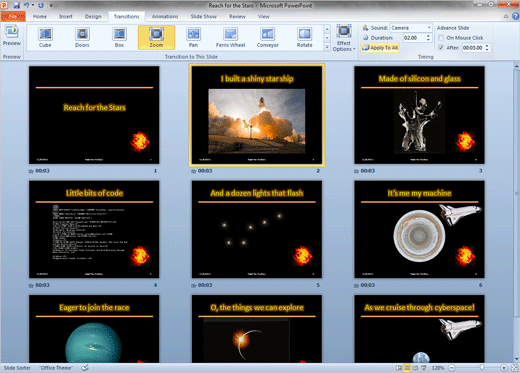This screenshot has height=373, width=520.
Task: Uncheck the After advance slide checkbox
Action: [x=441, y=48]
